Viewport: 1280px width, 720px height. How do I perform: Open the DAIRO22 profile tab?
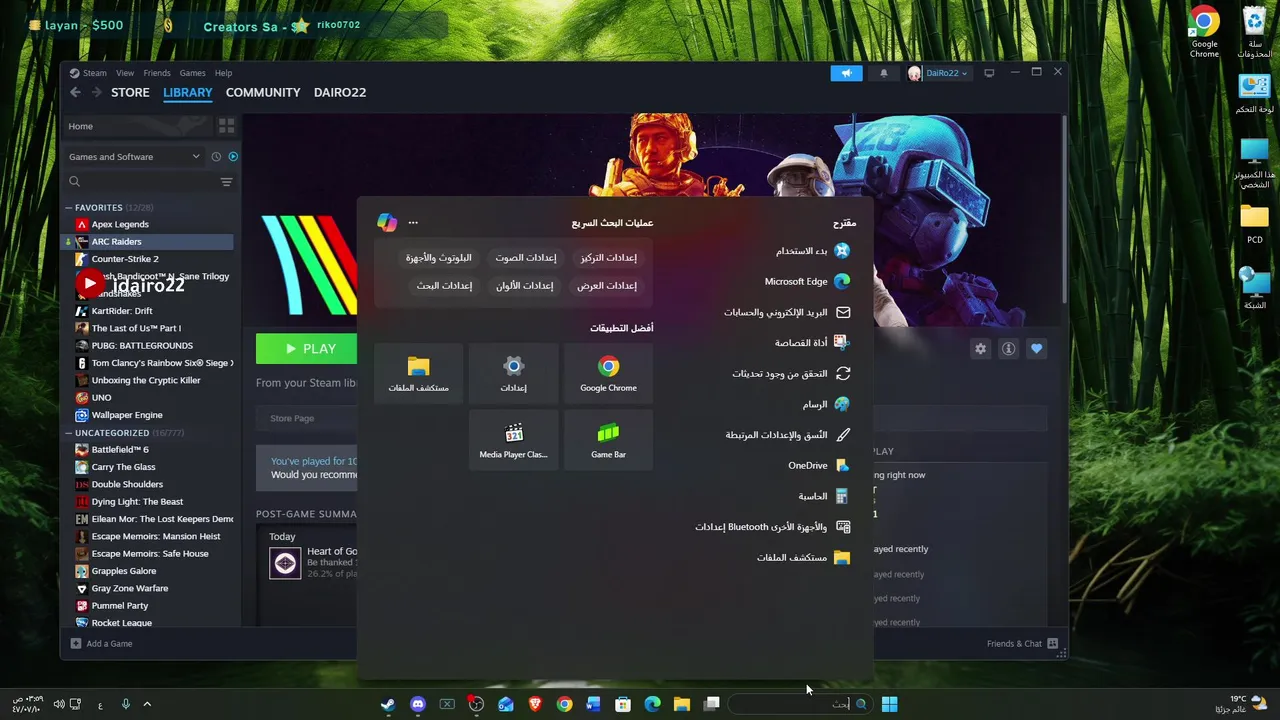(x=340, y=92)
